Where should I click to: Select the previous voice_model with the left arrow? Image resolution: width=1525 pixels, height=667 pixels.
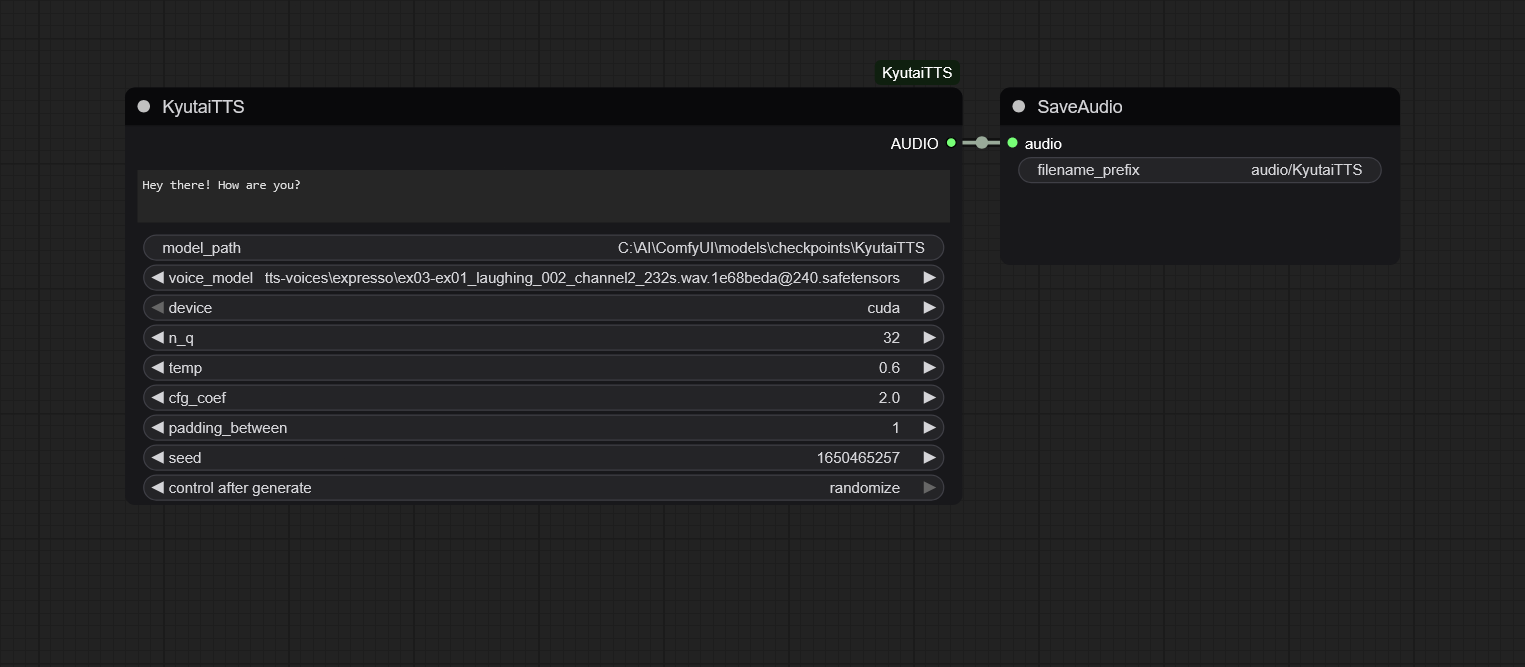tap(157, 278)
